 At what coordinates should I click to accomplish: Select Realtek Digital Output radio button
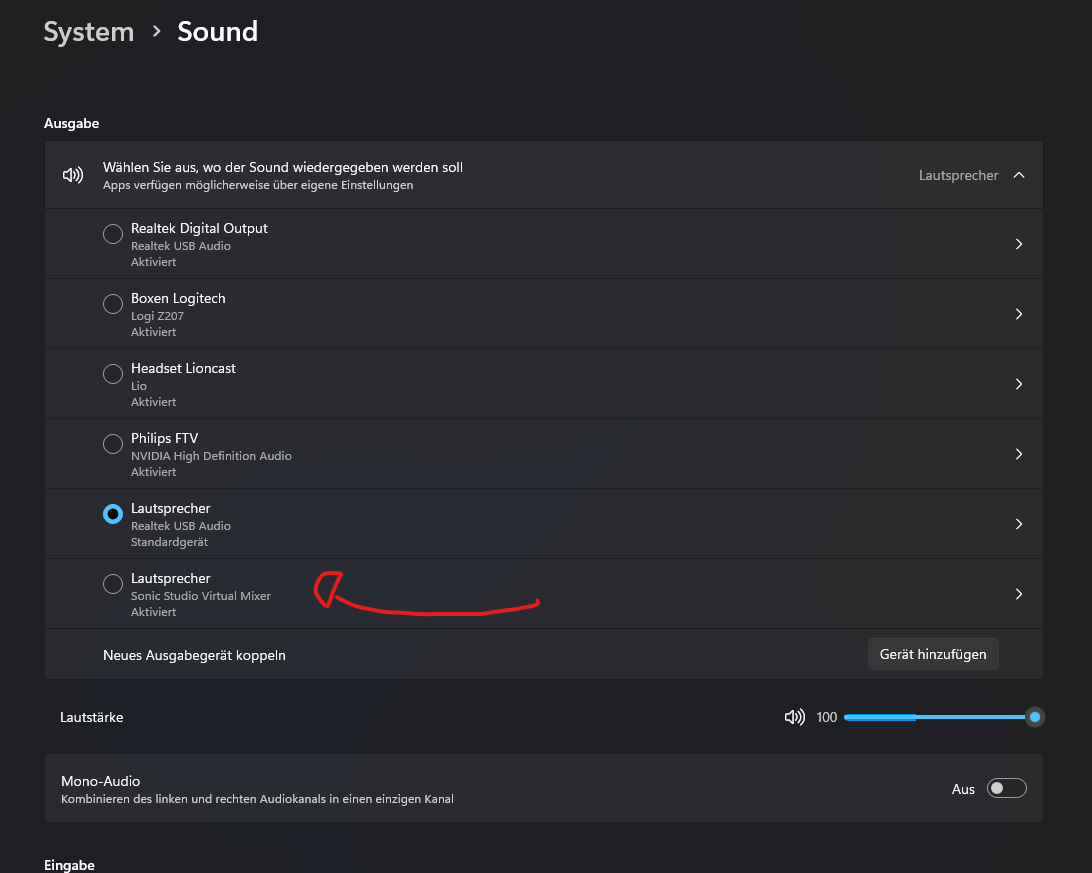113,234
